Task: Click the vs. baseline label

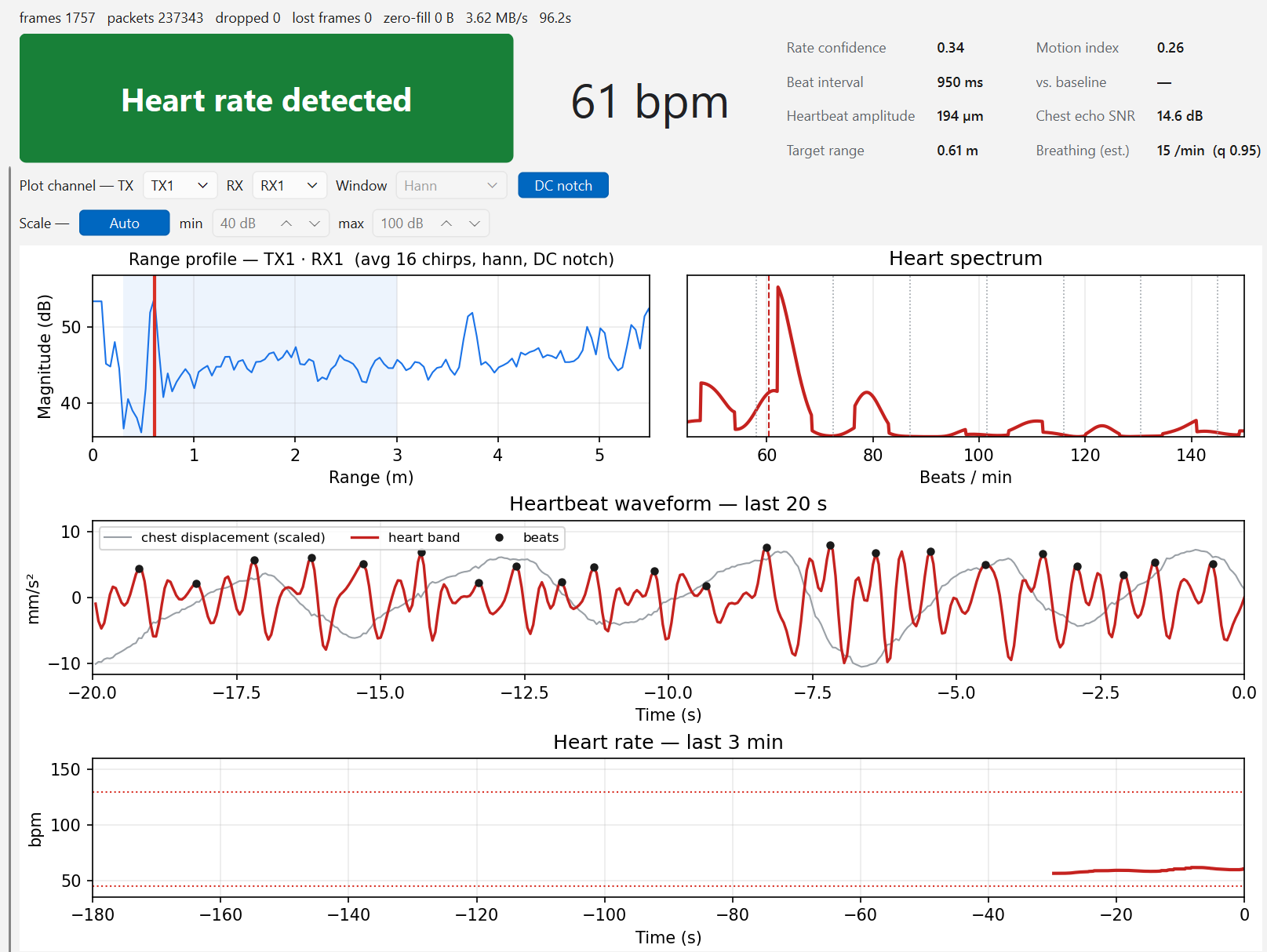Action: point(1071,82)
